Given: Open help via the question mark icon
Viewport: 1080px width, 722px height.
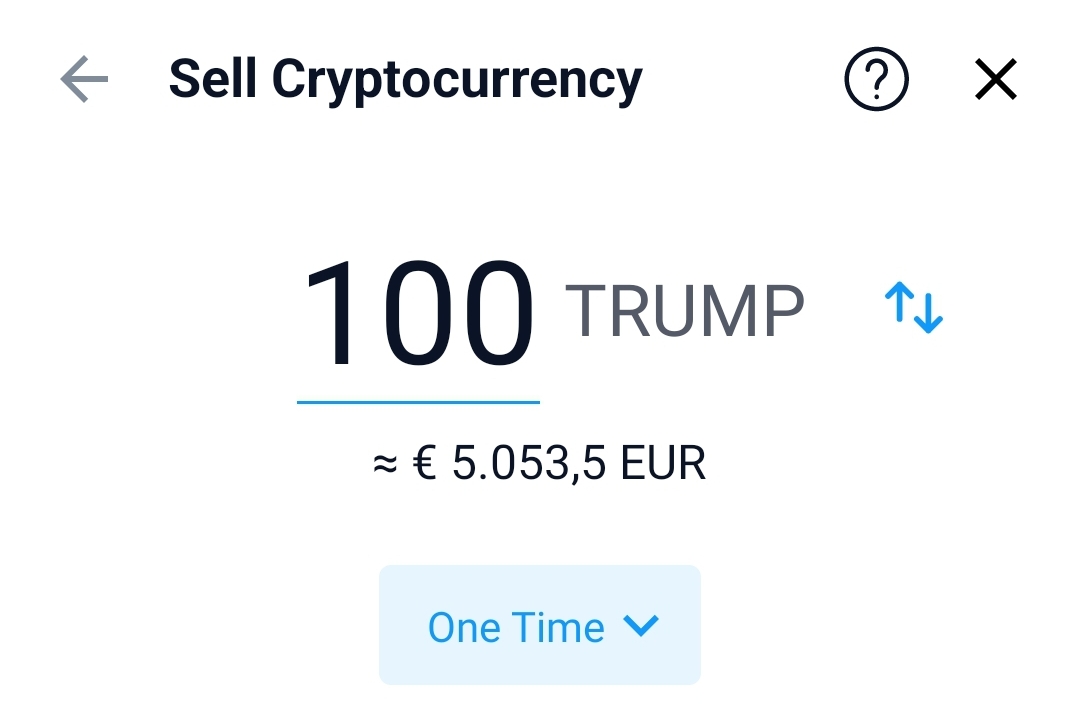Looking at the screenshot, I should point(876,79).
